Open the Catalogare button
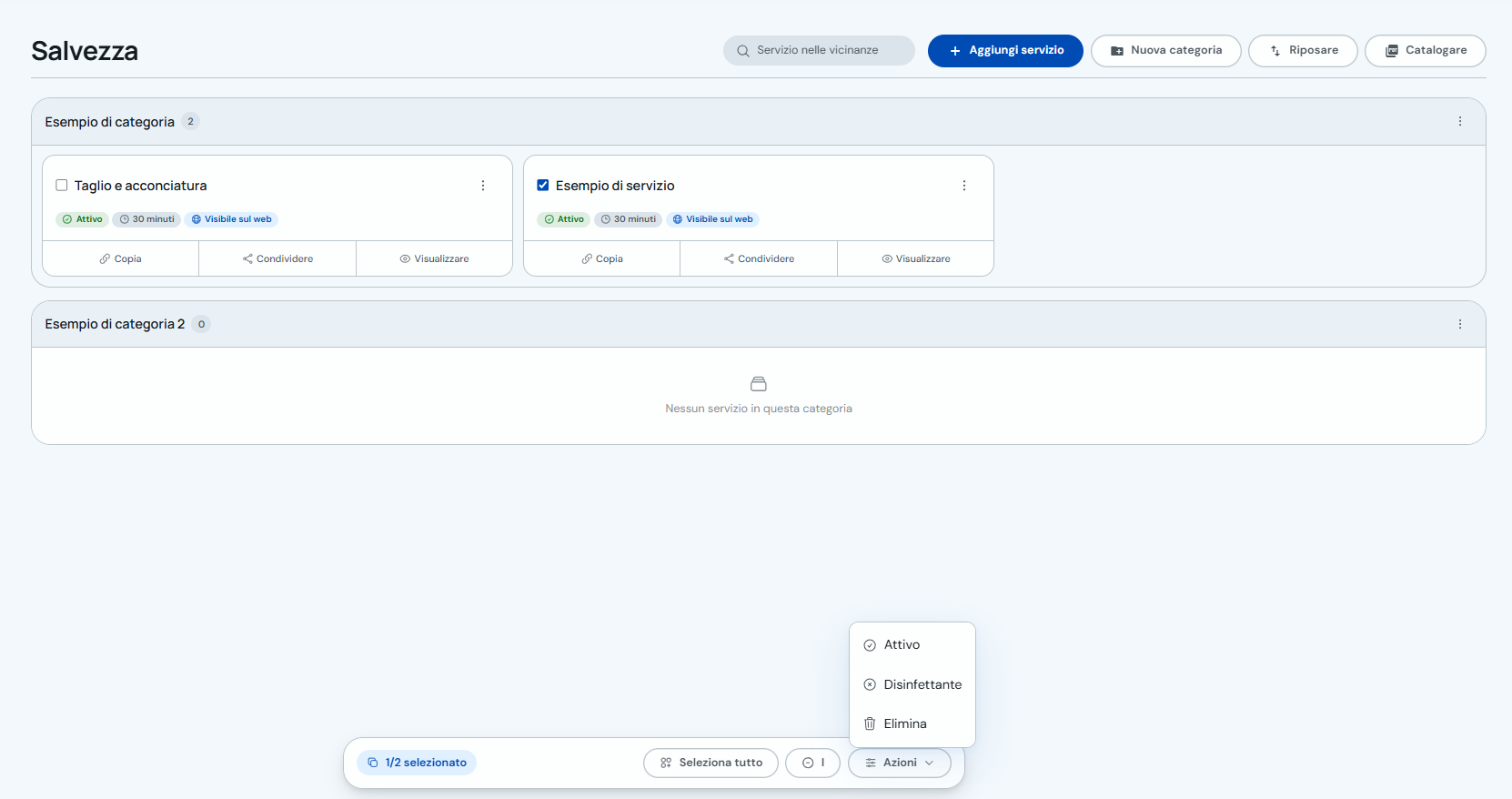 pyautogui.click(x=1426, y=51)
